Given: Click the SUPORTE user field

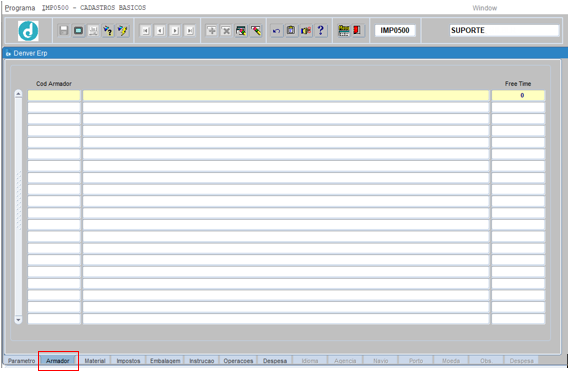Looking at the screenshot, I should pyautogui.click(x=504, y=30).
